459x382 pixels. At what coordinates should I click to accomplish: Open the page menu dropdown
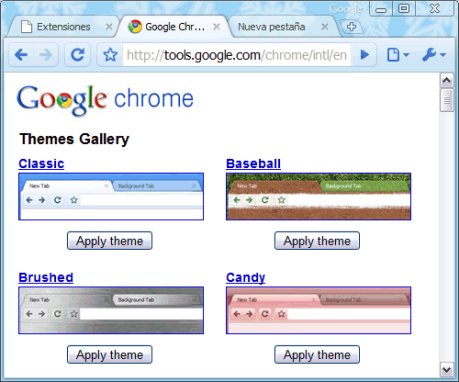click(397, 55)
